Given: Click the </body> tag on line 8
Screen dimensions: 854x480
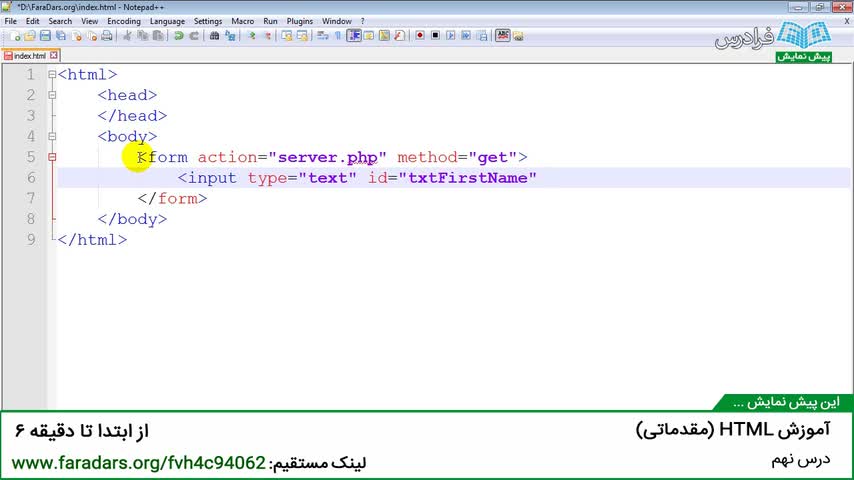Looking at the screenshot, I should (132, 219).
